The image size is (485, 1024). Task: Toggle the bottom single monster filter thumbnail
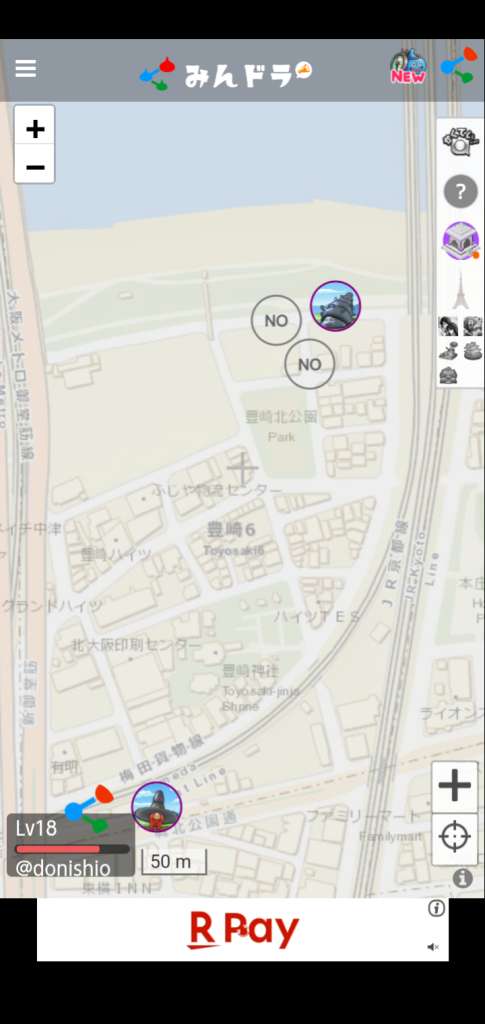point(448,375)
